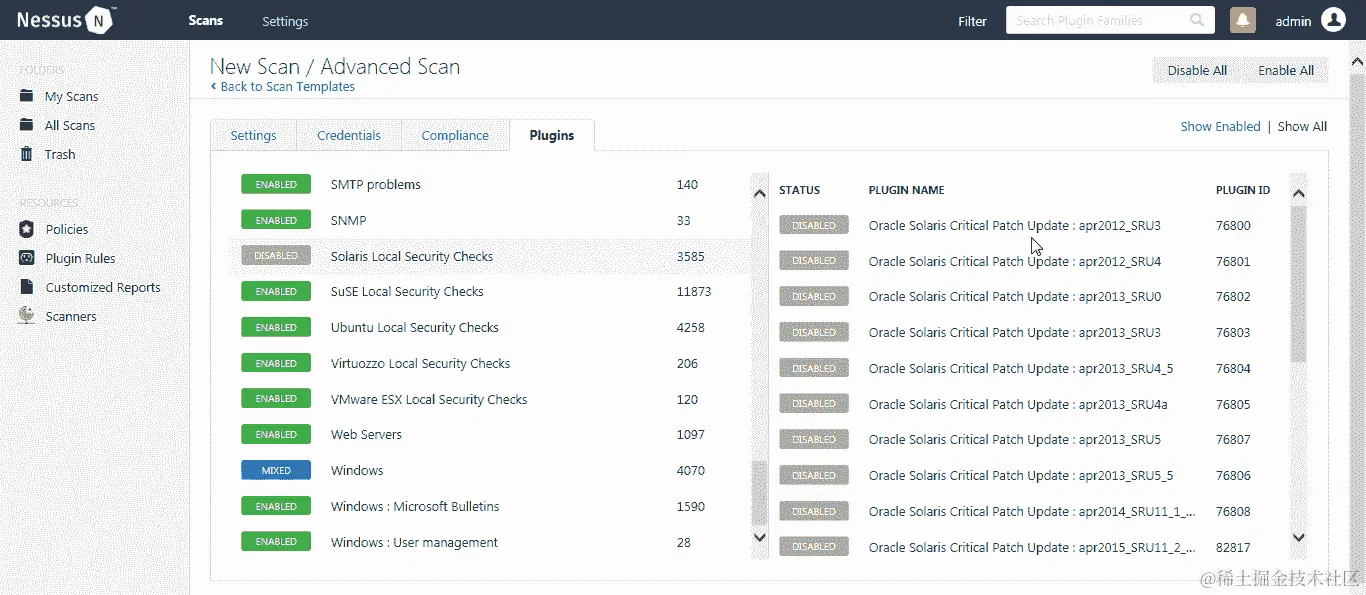
Task: Open the admin user avatar icon
Action: [1333, 20]
